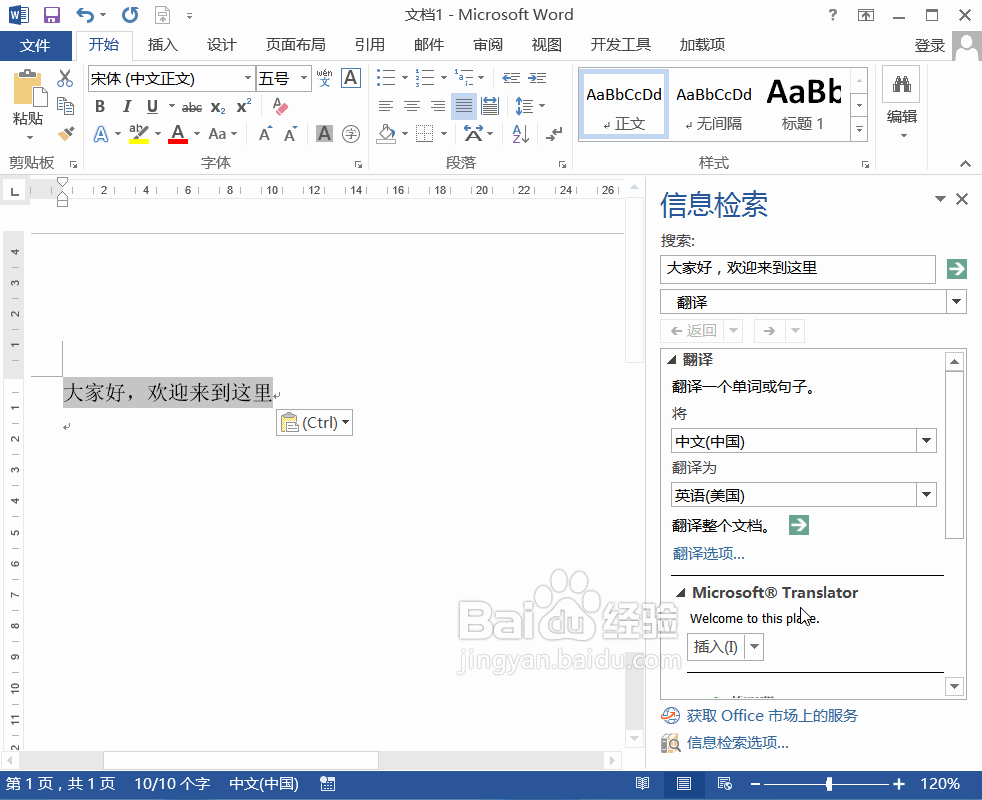The image size is (982, 800).
Task: Add character border A icon
Action: pos(351,78)
